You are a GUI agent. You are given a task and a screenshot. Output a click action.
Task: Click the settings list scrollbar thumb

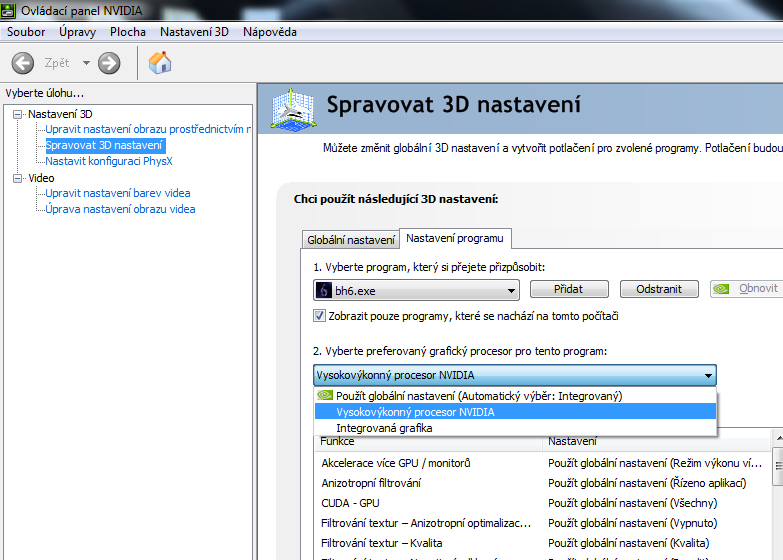pyautogui.click(x=778, y=466)
